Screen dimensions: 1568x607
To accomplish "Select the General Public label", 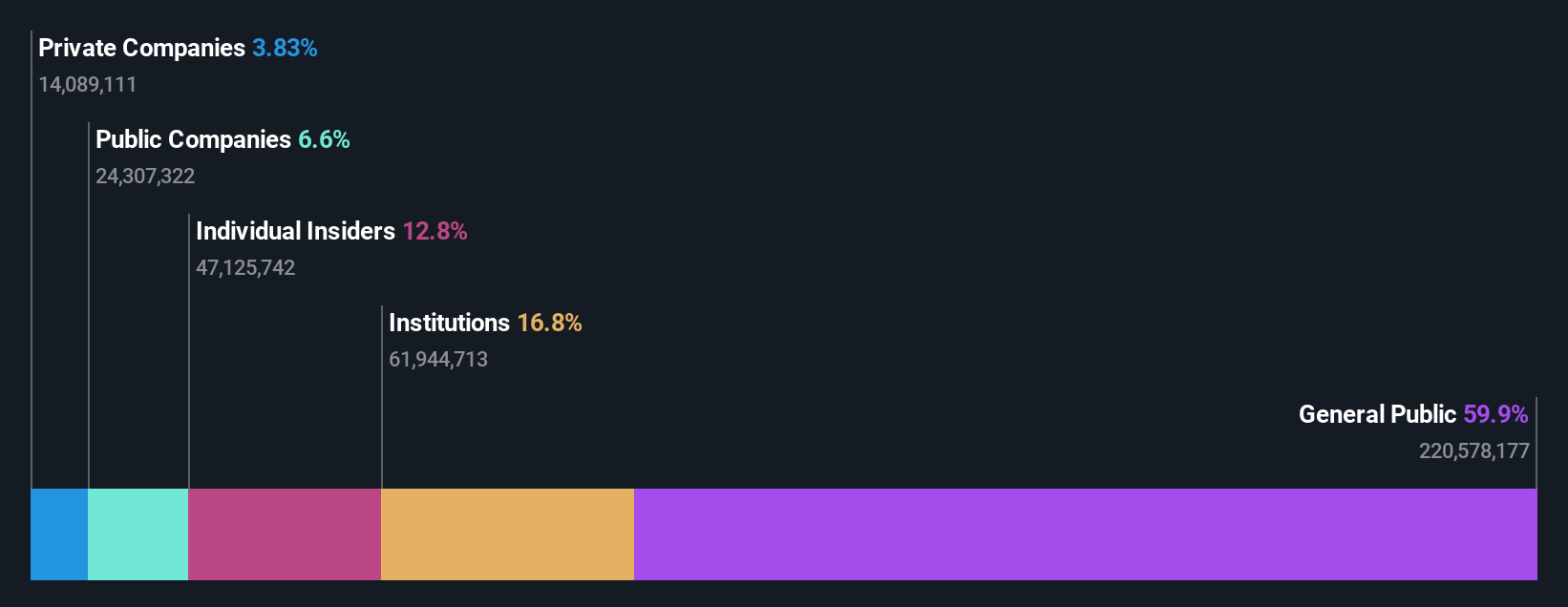I will (x=1377, y=415).
